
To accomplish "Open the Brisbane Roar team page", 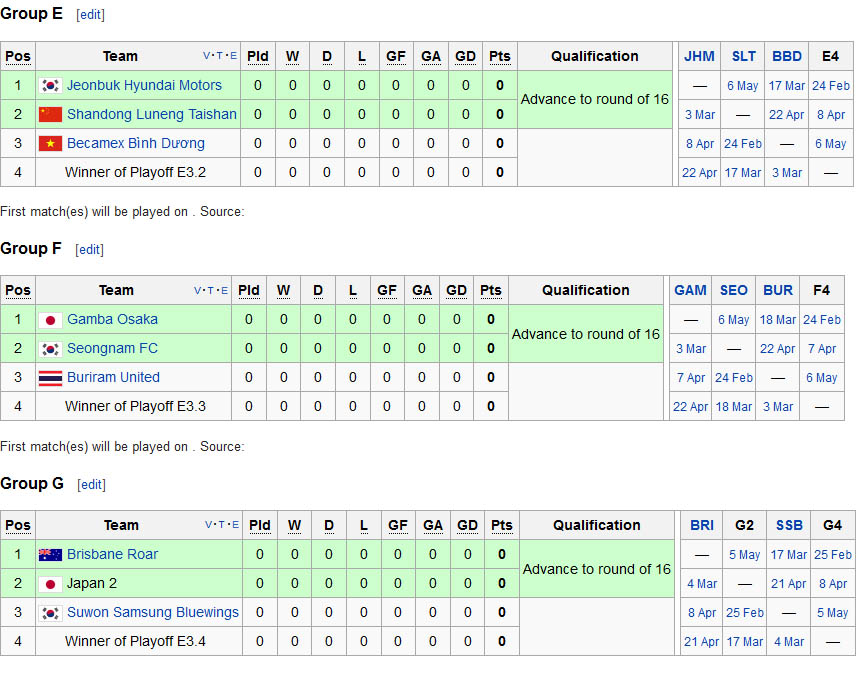I will click(x=112, y=555).
